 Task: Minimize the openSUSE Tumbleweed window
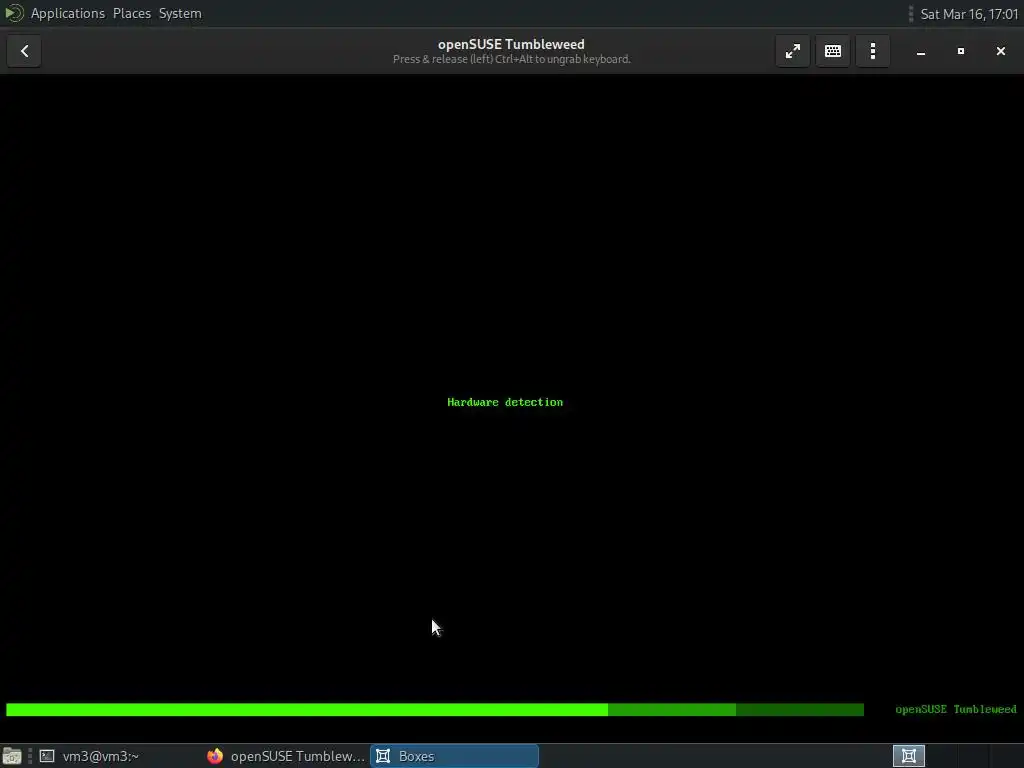coord(921,51)
